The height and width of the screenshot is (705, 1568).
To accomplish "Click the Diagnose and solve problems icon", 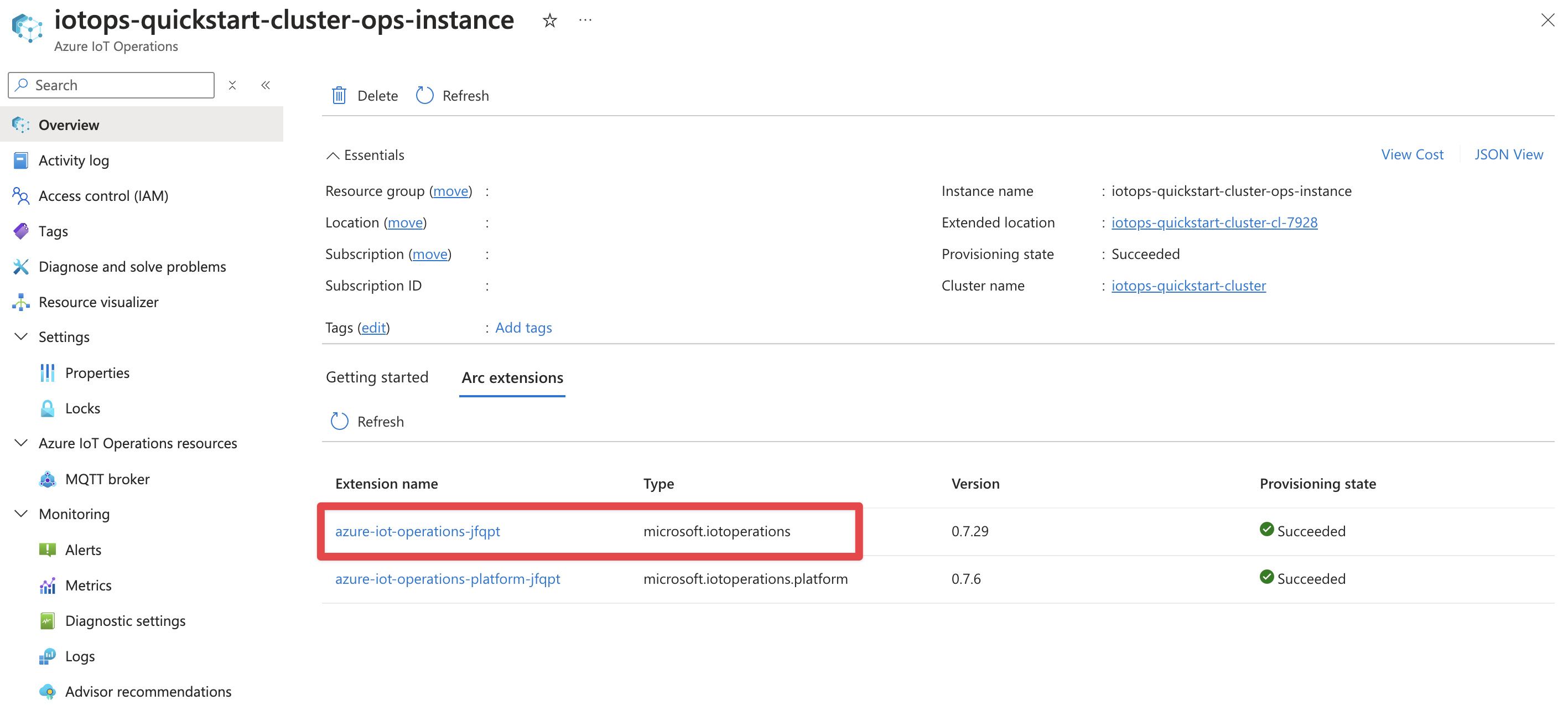I will pos(20,265).
